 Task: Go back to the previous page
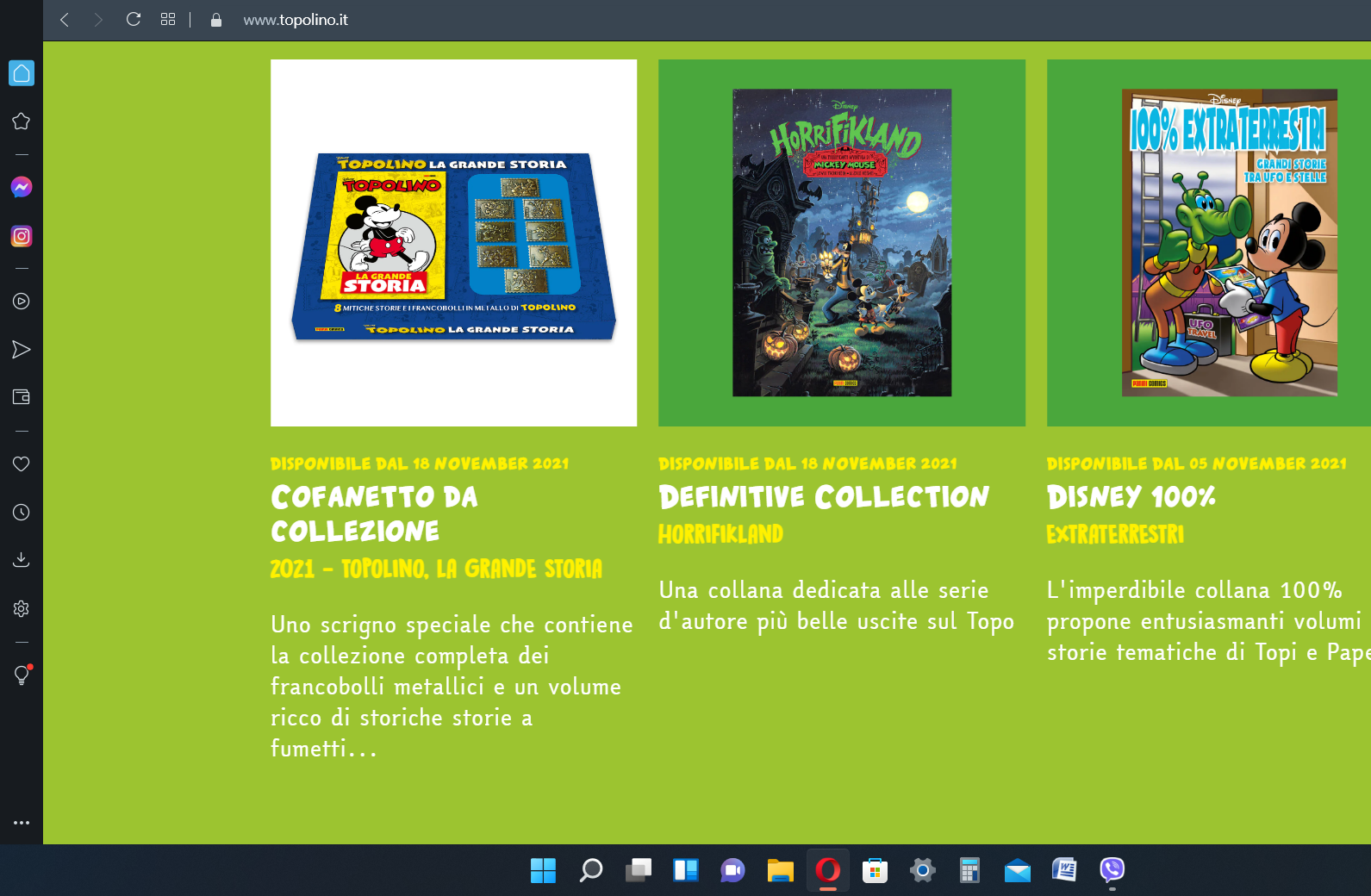tap(65, 20)
